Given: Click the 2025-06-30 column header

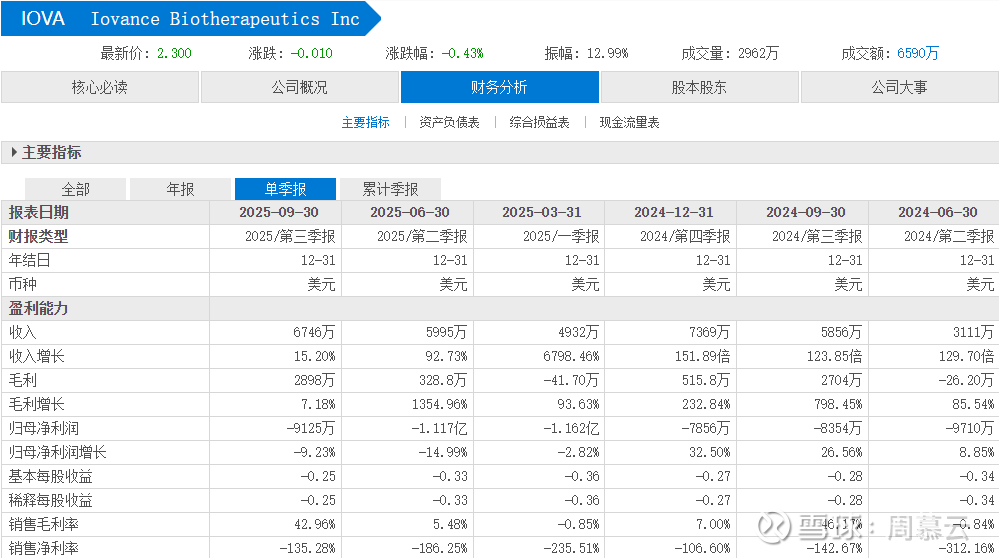Looking at the screenshot, I should coord(410,212).
